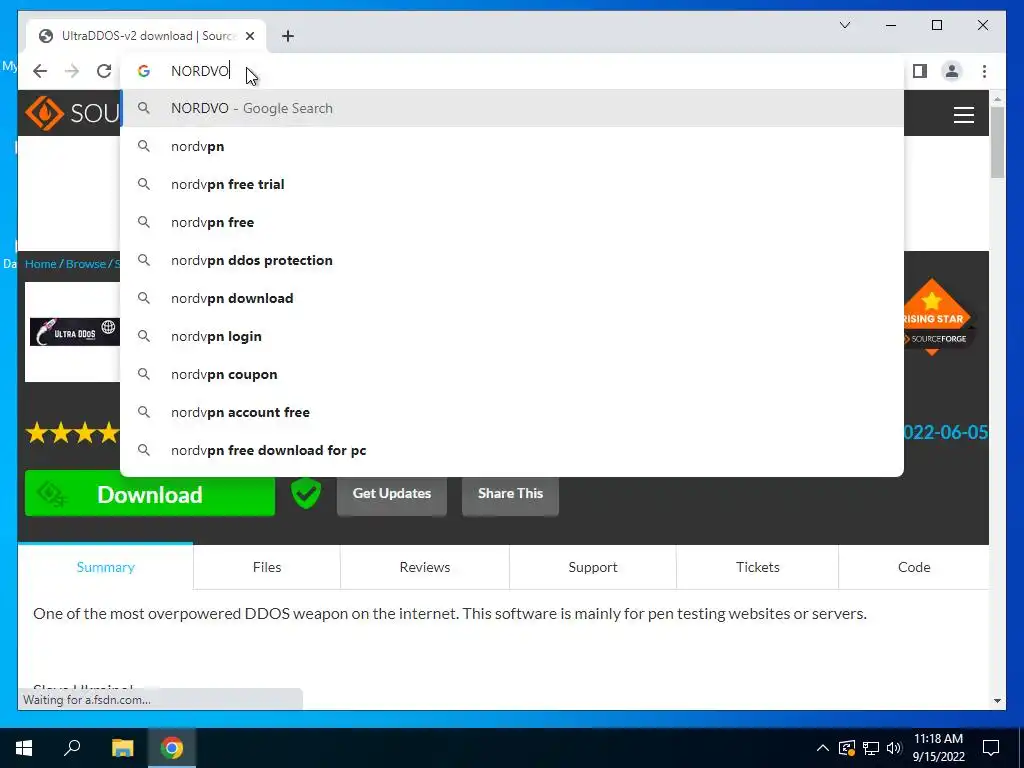1024x768 pixels.
Task: Click the scrollbar down arrow
Action: [x=997, y=701]
